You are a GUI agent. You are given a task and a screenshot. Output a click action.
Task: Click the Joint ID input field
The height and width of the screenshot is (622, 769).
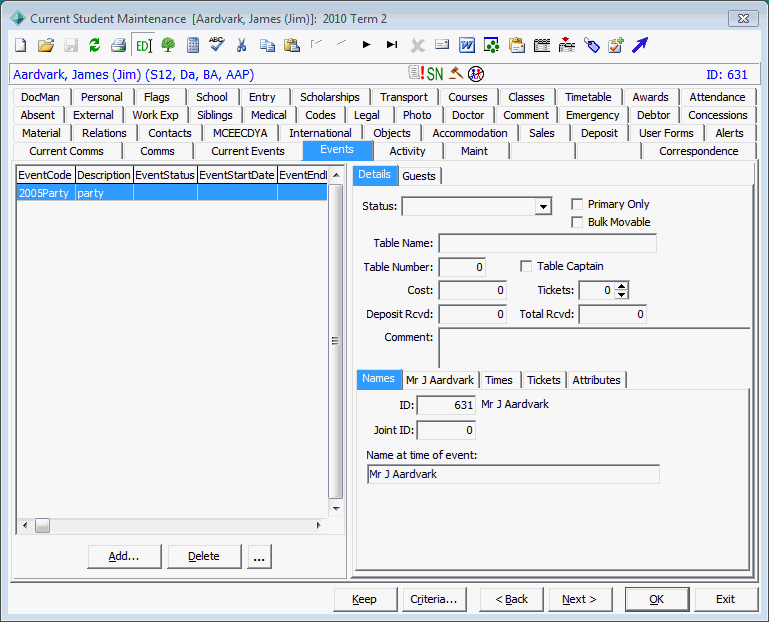446,431
